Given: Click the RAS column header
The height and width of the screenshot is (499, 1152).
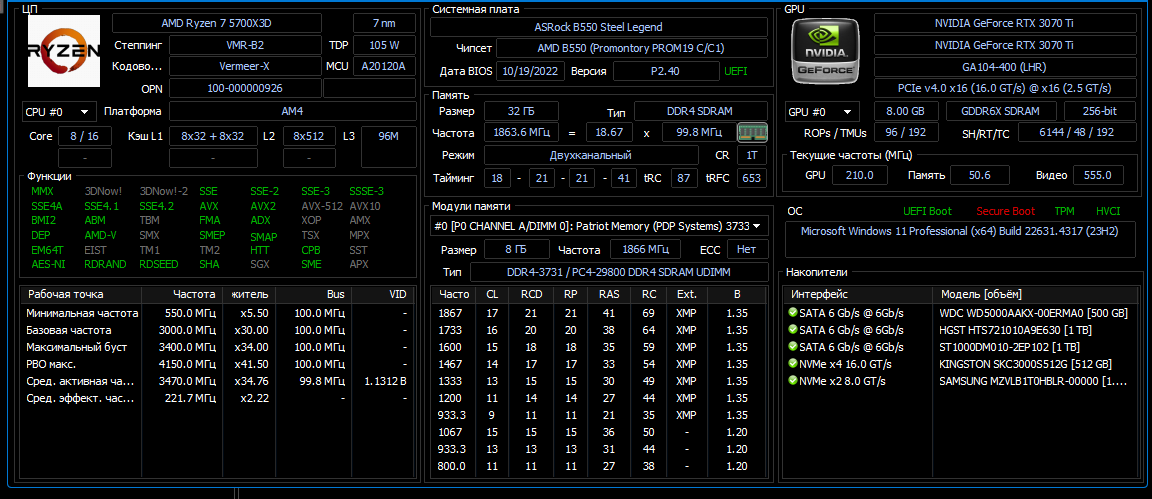Looking at the screenshot, I should pyautogui.click(x=609, y=295).
